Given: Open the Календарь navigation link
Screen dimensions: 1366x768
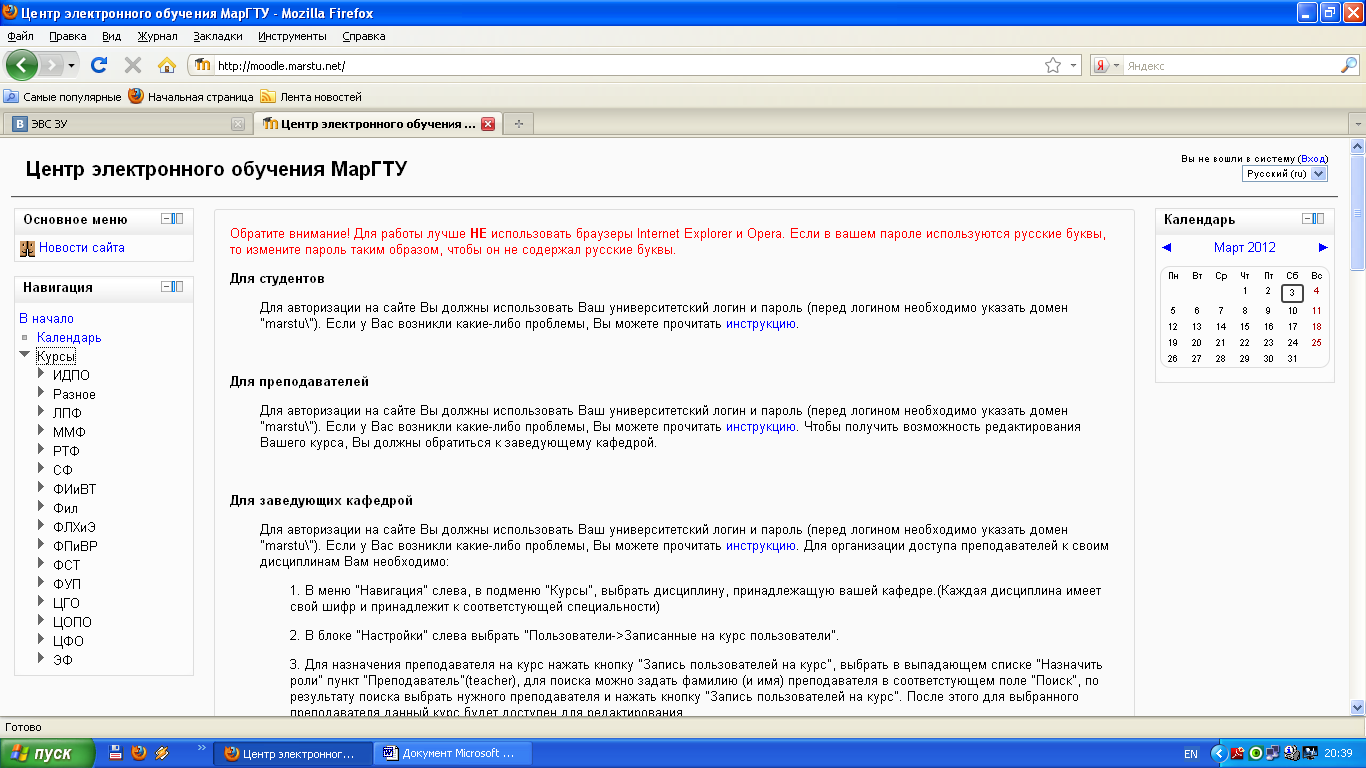Looking at the screenshot, I should coord(69,337).
